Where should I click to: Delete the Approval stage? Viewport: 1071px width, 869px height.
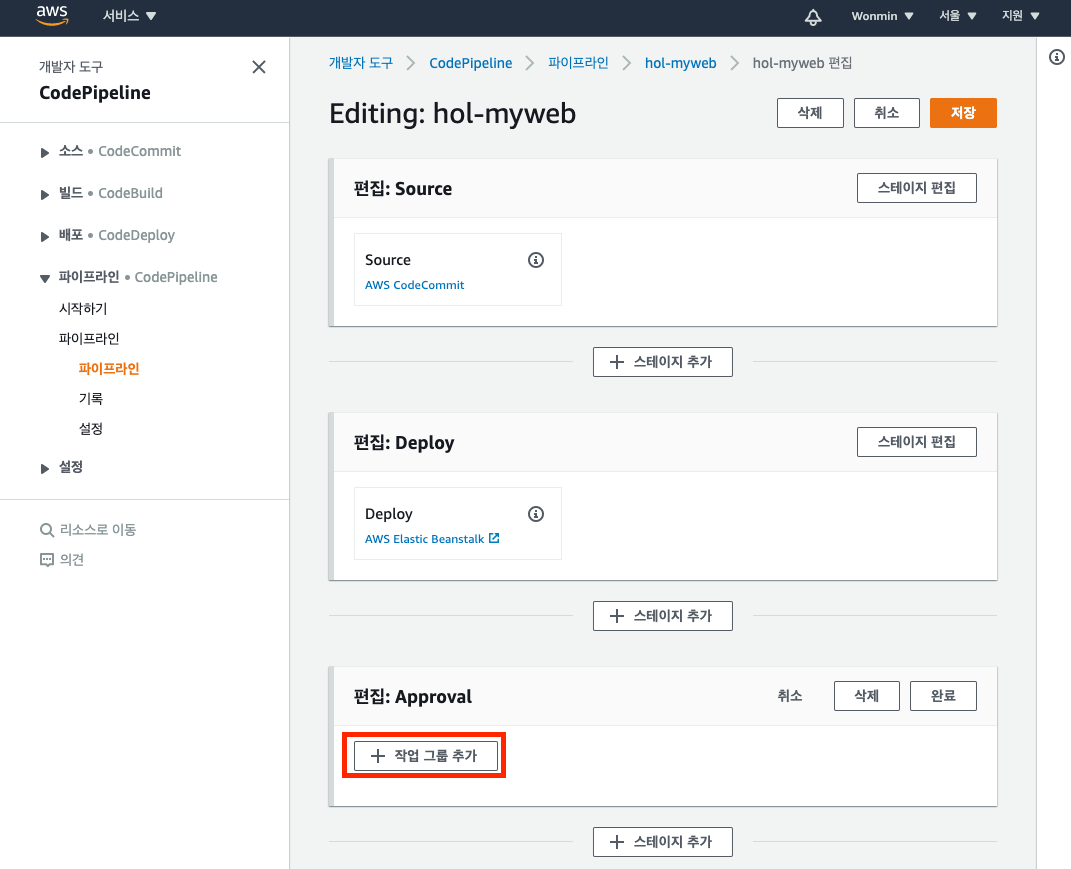click(x=867, y=695)
